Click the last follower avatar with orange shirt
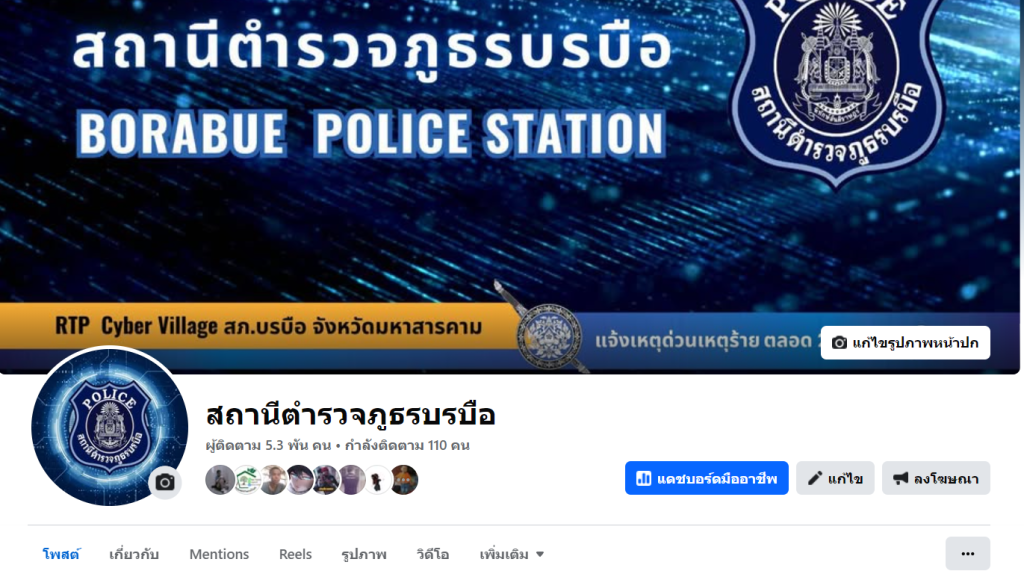This screenshot has width=1024, height=571. (x=404, y=480)
